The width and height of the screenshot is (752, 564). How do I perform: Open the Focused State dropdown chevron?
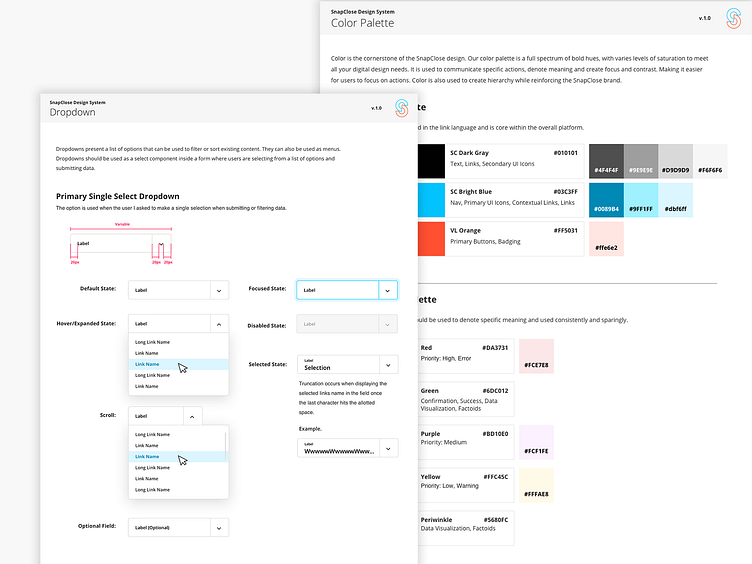pos(388,291)
